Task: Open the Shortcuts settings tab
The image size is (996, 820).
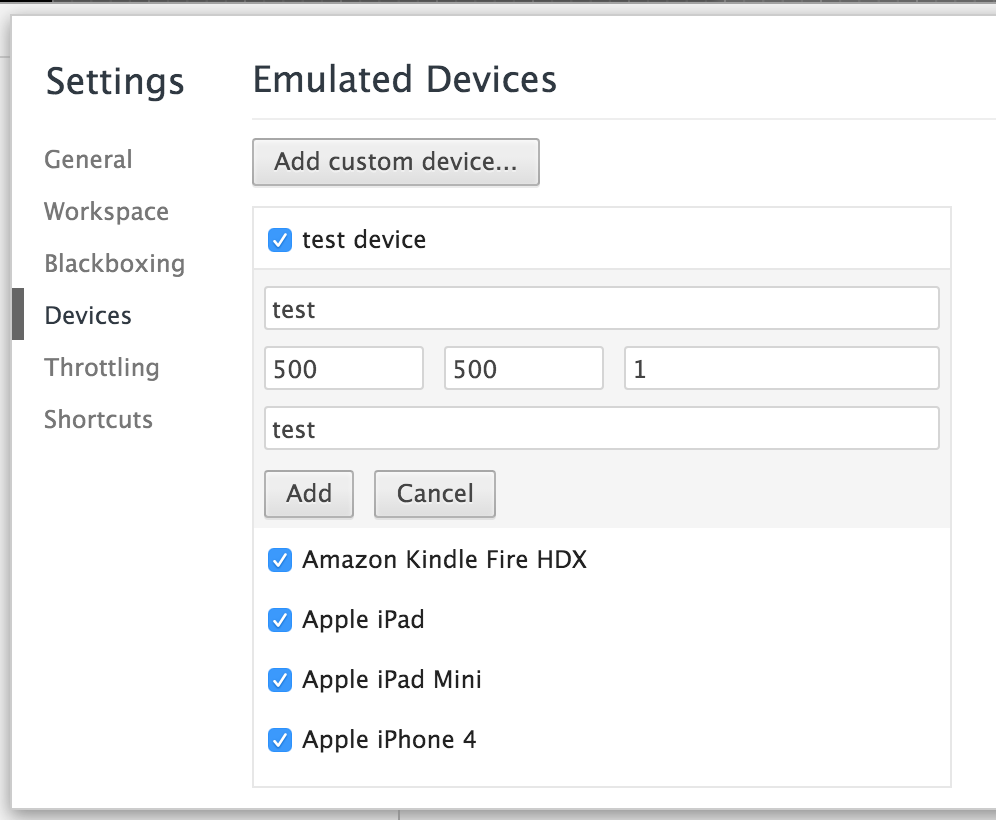Action: pos(98,420)
